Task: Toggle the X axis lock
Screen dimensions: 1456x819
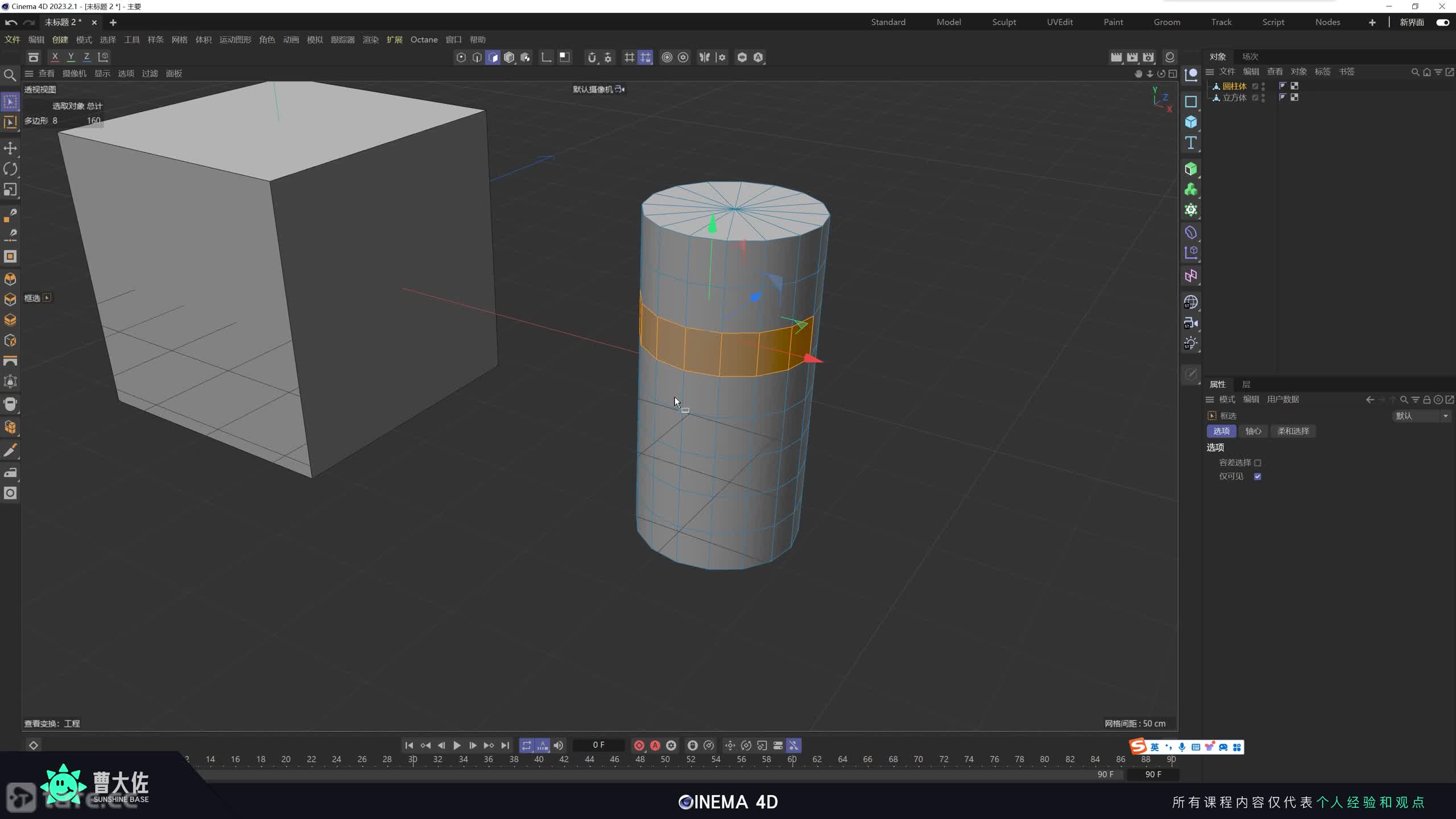Action: (55, 57)
